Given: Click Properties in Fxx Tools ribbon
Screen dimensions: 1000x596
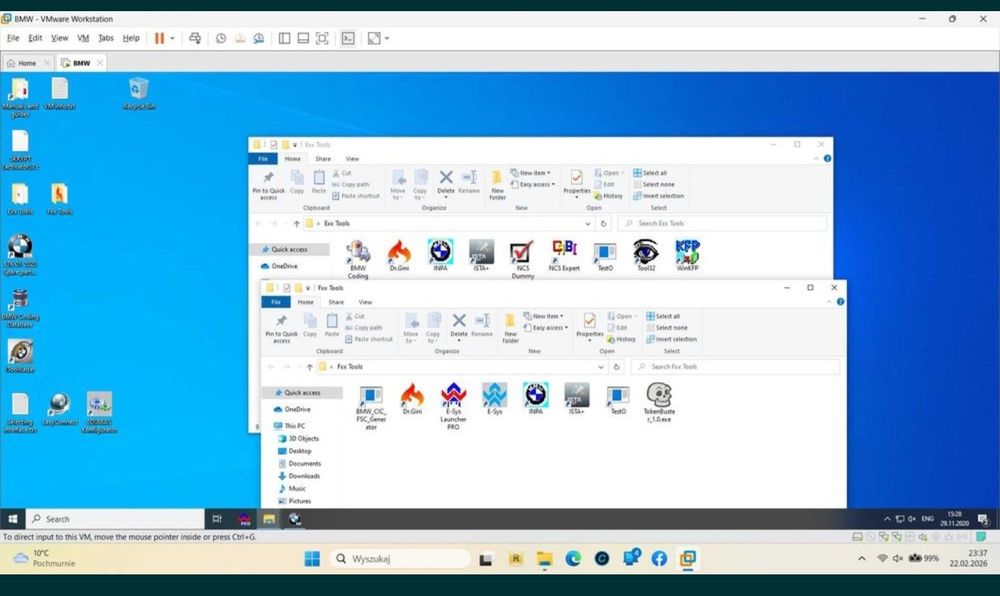Looking at the screenshot, I should coord(589,326).
